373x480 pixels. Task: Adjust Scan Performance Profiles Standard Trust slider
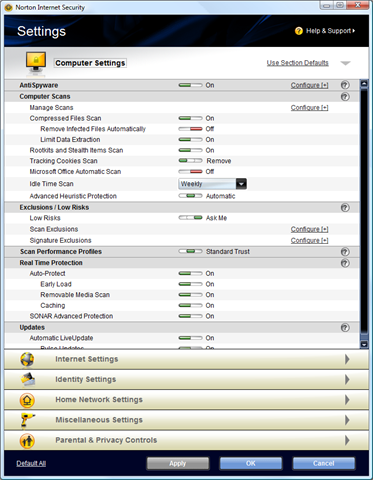tap(190, 252)
